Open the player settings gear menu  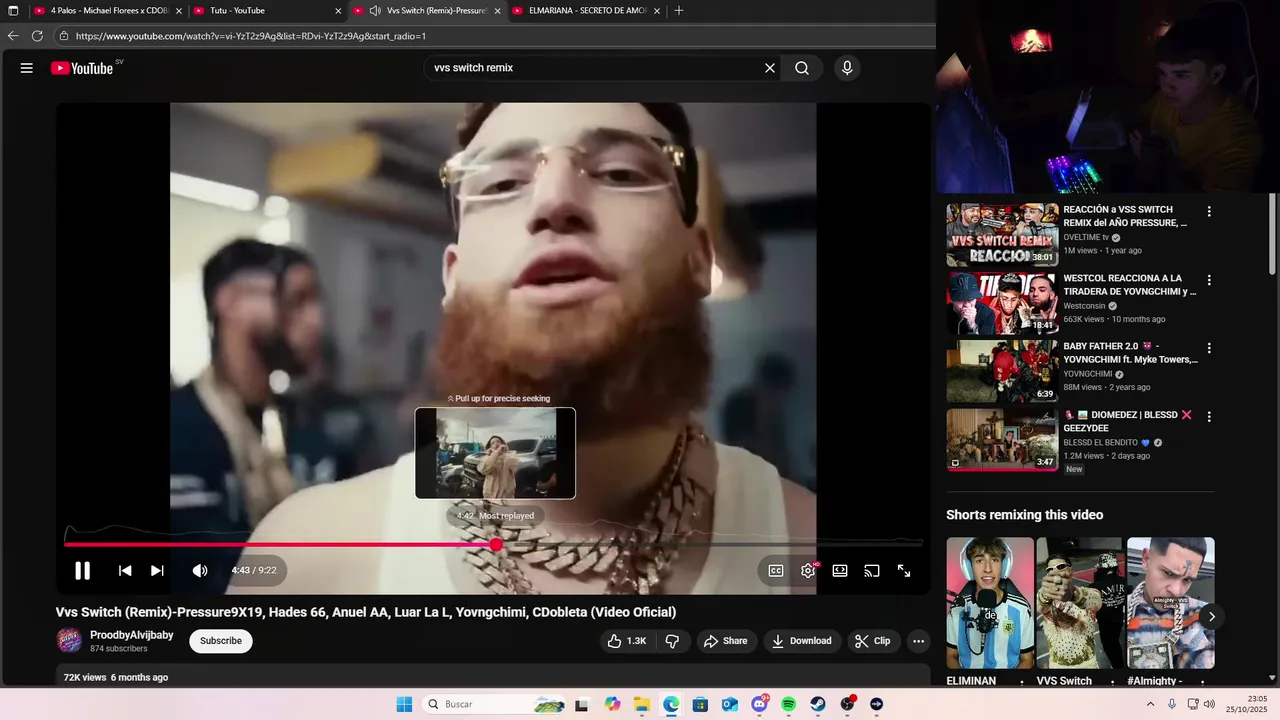tap(808, 570)
